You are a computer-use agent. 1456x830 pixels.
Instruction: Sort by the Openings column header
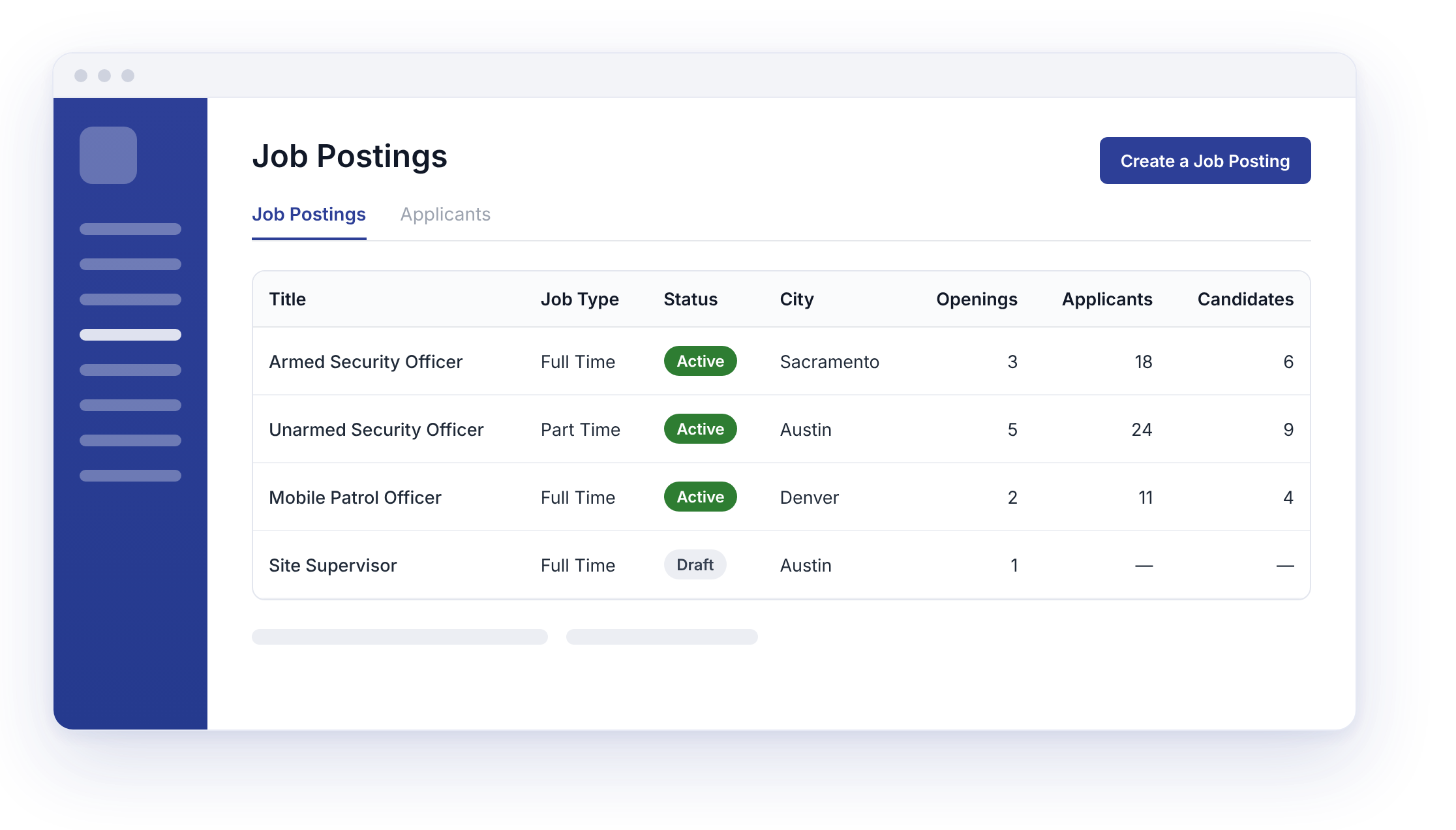pyautogui.click(x=977, y=299)
